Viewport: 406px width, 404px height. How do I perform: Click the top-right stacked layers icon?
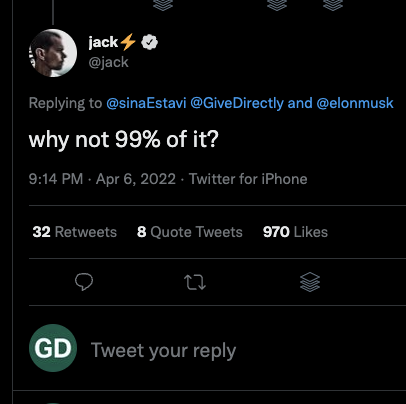coord(333,5)
